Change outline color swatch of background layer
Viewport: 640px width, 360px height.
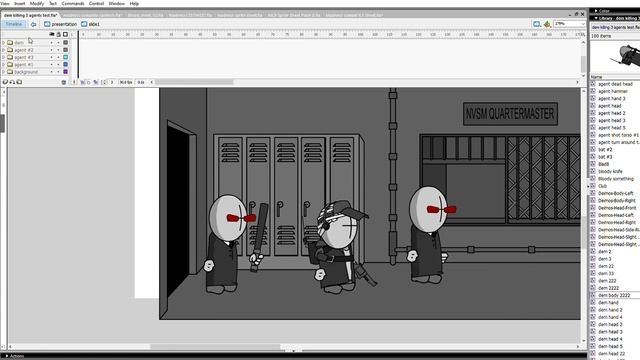65,72
